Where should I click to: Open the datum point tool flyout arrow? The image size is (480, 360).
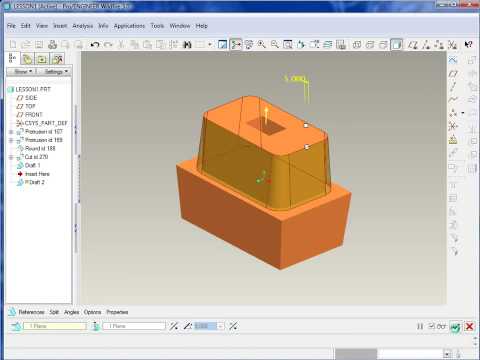[x=463, y=113]
